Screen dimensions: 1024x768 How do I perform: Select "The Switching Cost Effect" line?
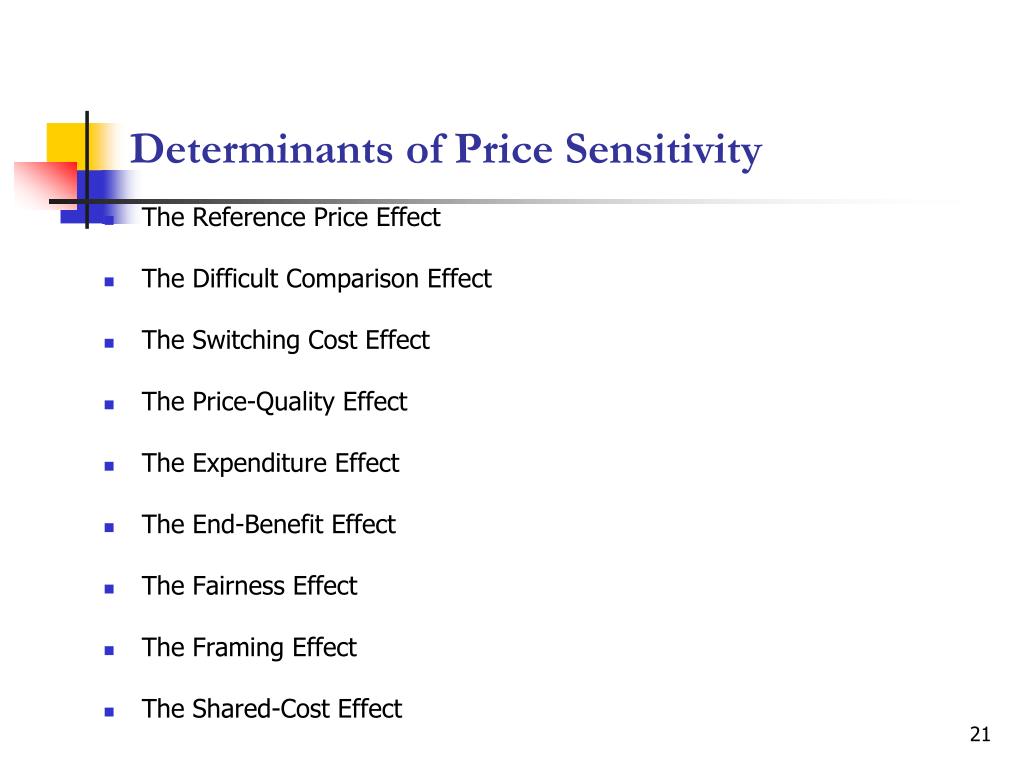(286, 341)
